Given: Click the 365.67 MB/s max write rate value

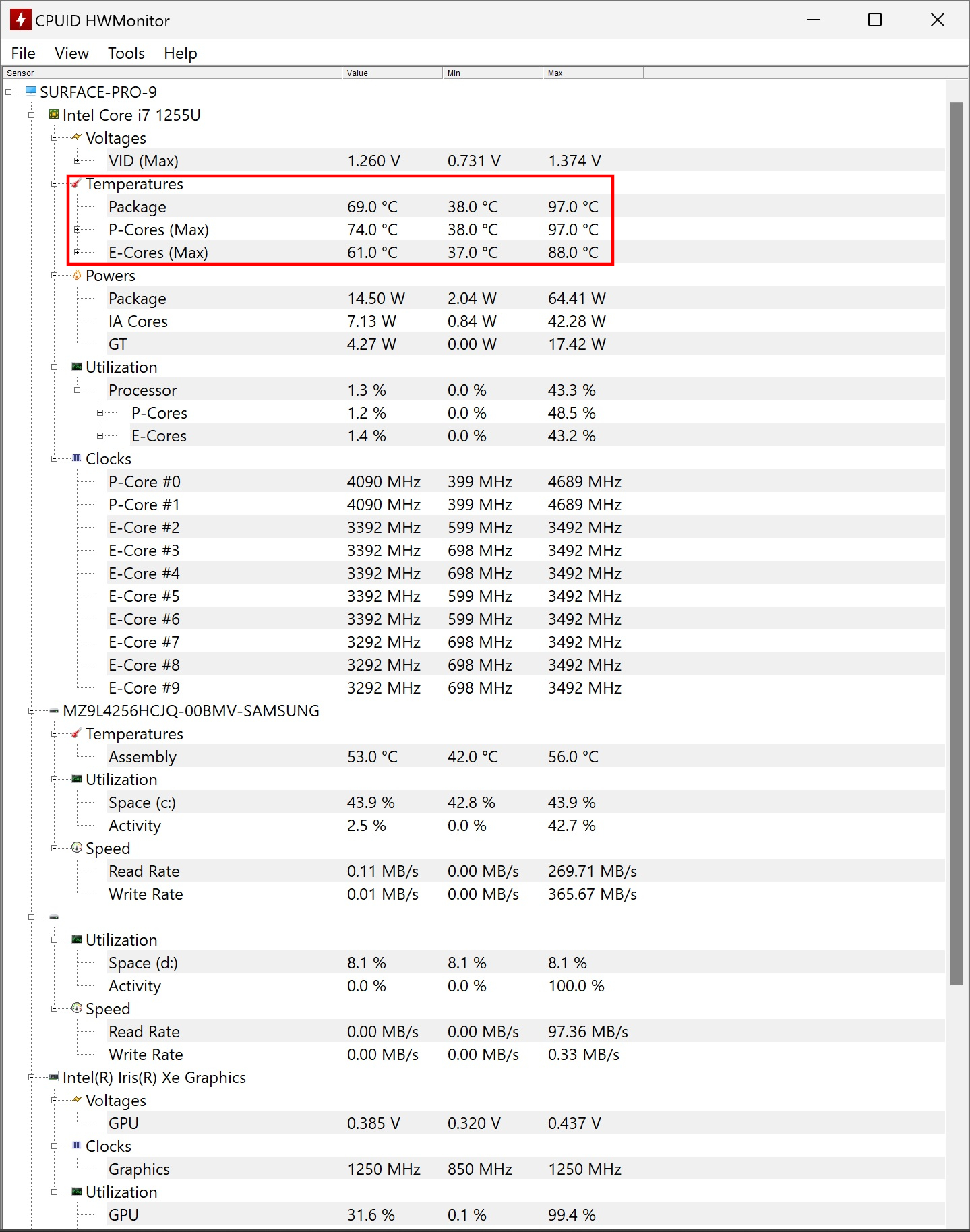Looking at the screenshot, I should click(592, 894).
